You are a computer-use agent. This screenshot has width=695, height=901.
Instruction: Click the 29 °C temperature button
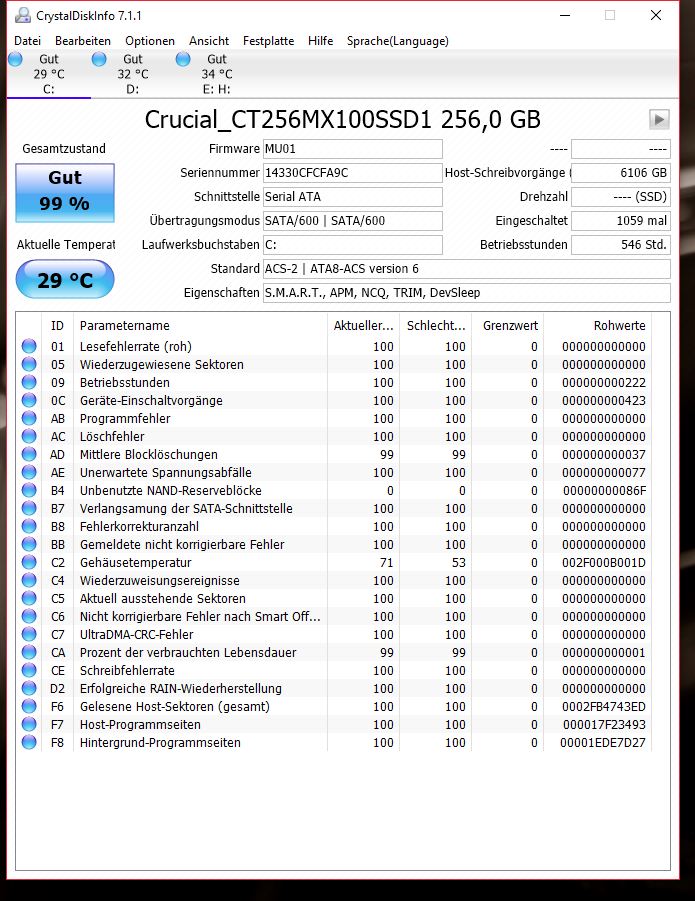[x=65, y=279]
